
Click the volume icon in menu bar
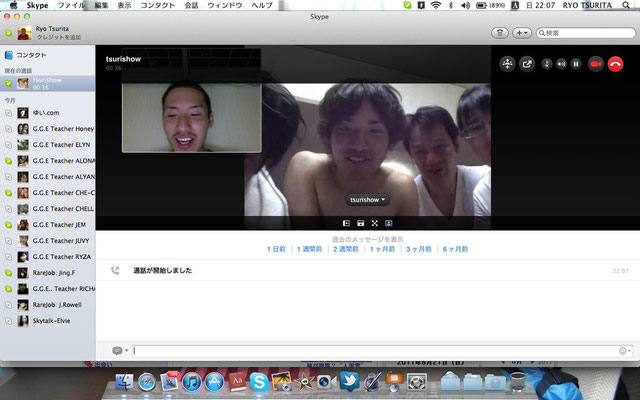[x=465, y=5]
